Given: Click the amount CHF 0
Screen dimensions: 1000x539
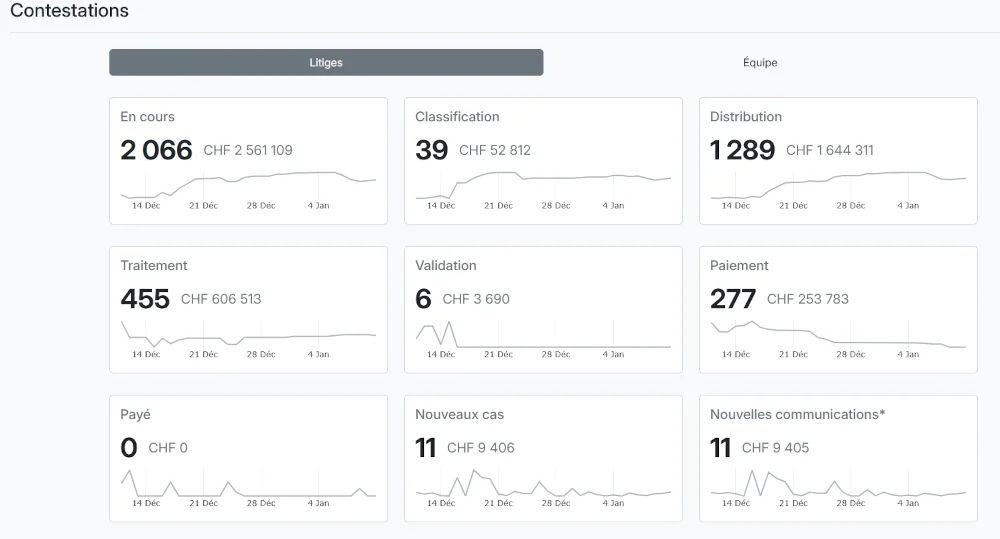Looking at the screenshot, I should coord(168,448).
